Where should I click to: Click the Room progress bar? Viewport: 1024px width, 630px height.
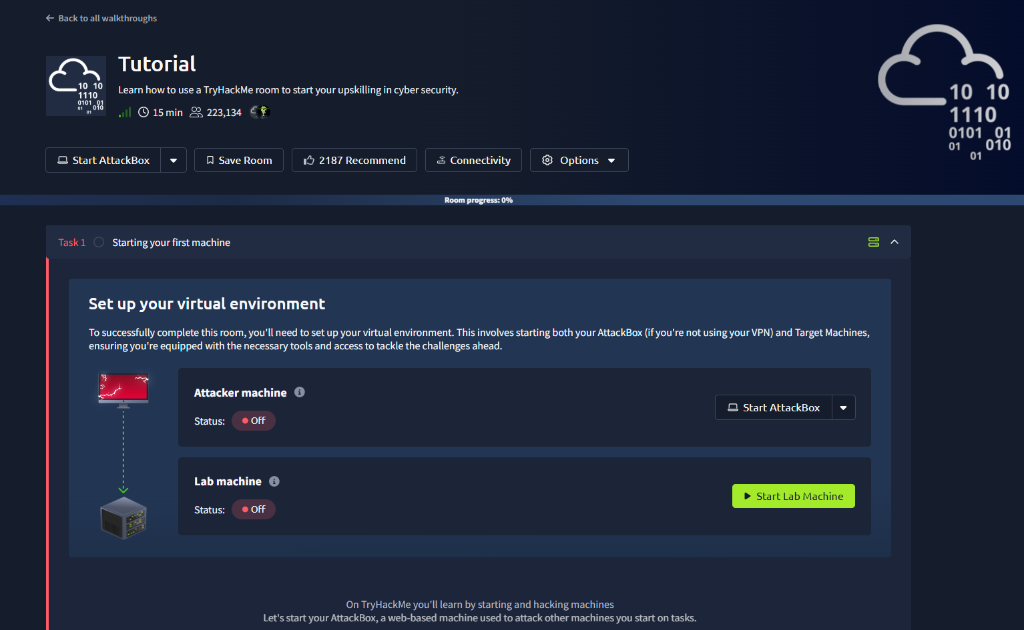pos(512,200)
